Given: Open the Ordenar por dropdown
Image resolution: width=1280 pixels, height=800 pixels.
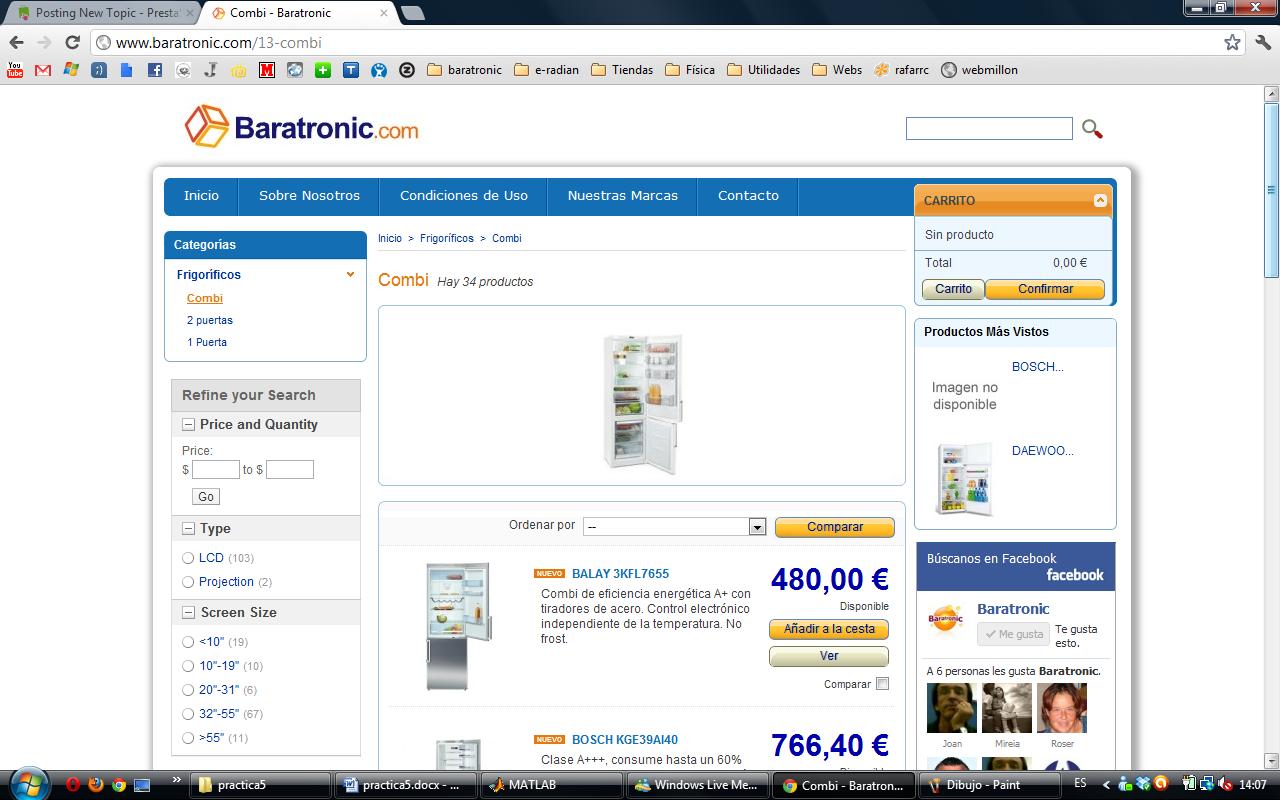Looking at the screenshot, I should (x=675, y=527).
